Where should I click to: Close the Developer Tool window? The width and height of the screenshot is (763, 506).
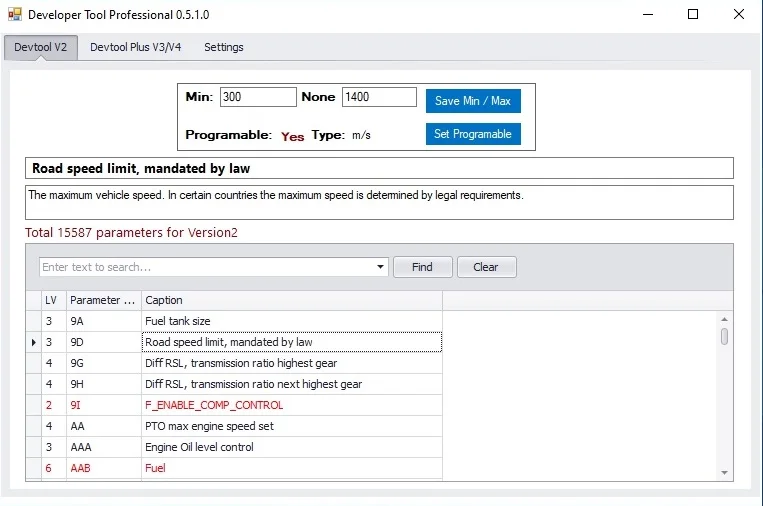point(739,14)
